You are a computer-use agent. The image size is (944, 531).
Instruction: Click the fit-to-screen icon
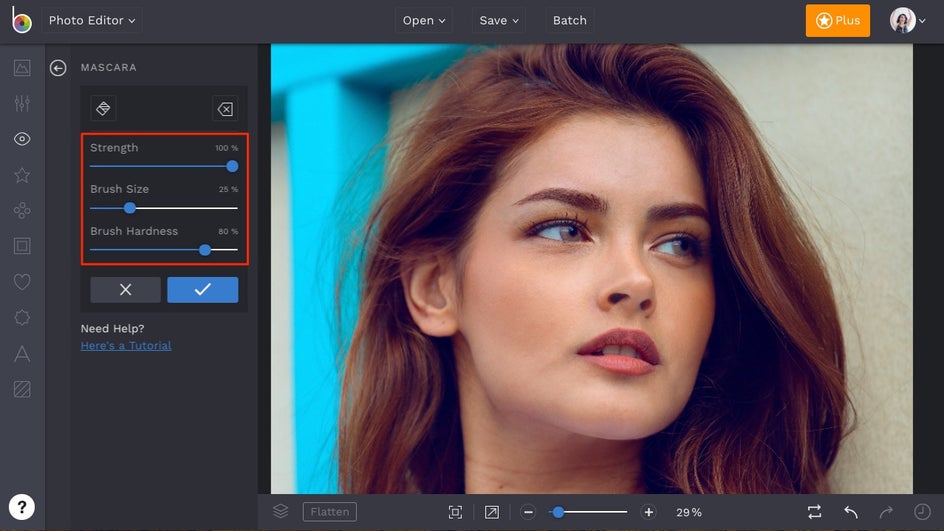[x=455, y=512]
